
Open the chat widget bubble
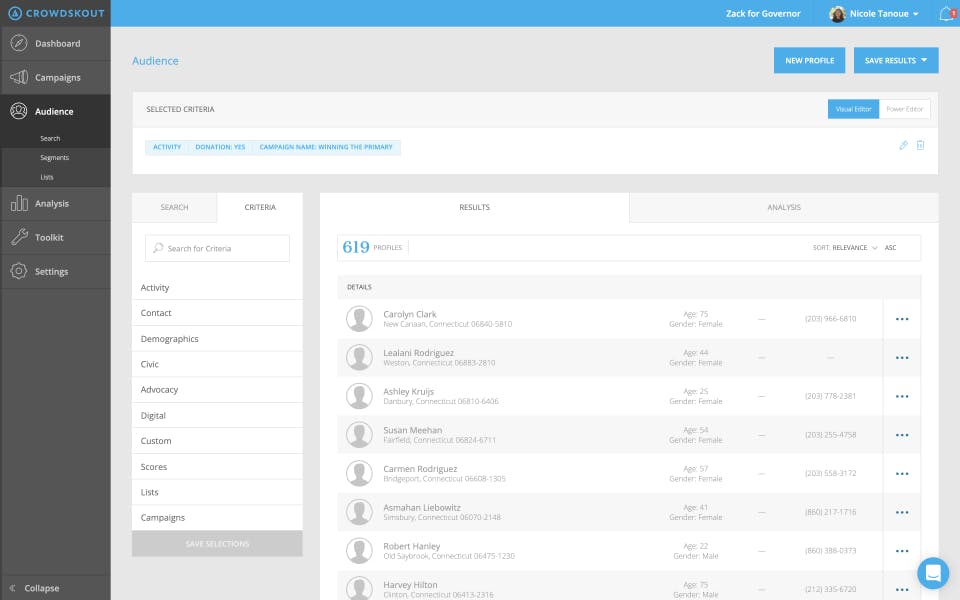(x=932, y=573)
